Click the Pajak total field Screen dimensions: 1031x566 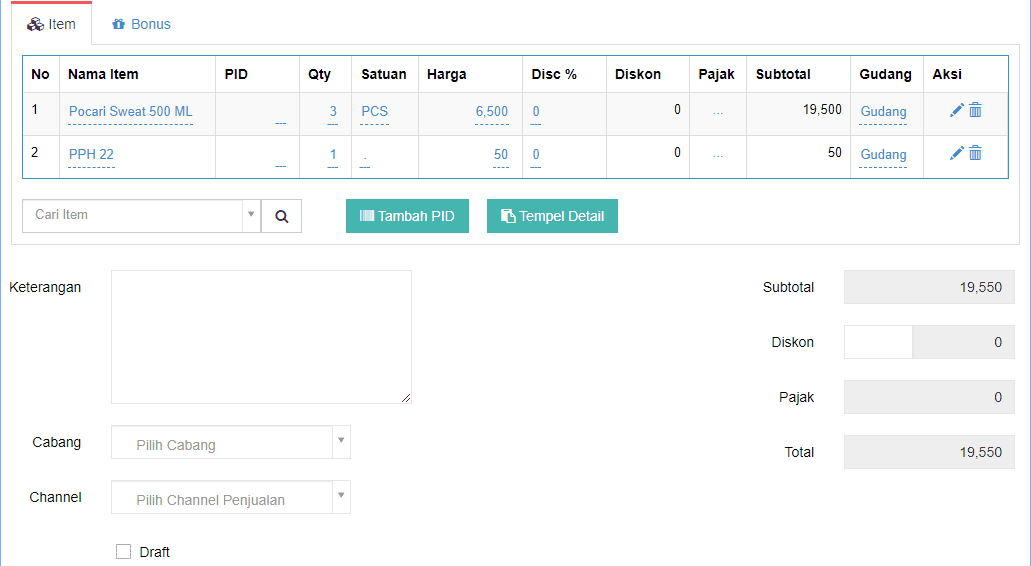pyautogui.click(x=929, y=397)
